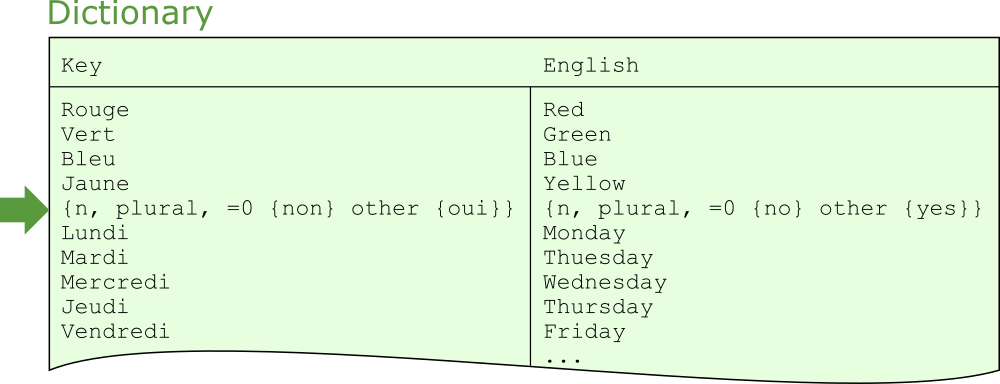The image size is (1000, 384).
Task: Select the Rouge key entry
Action: [x=95, y=111]
